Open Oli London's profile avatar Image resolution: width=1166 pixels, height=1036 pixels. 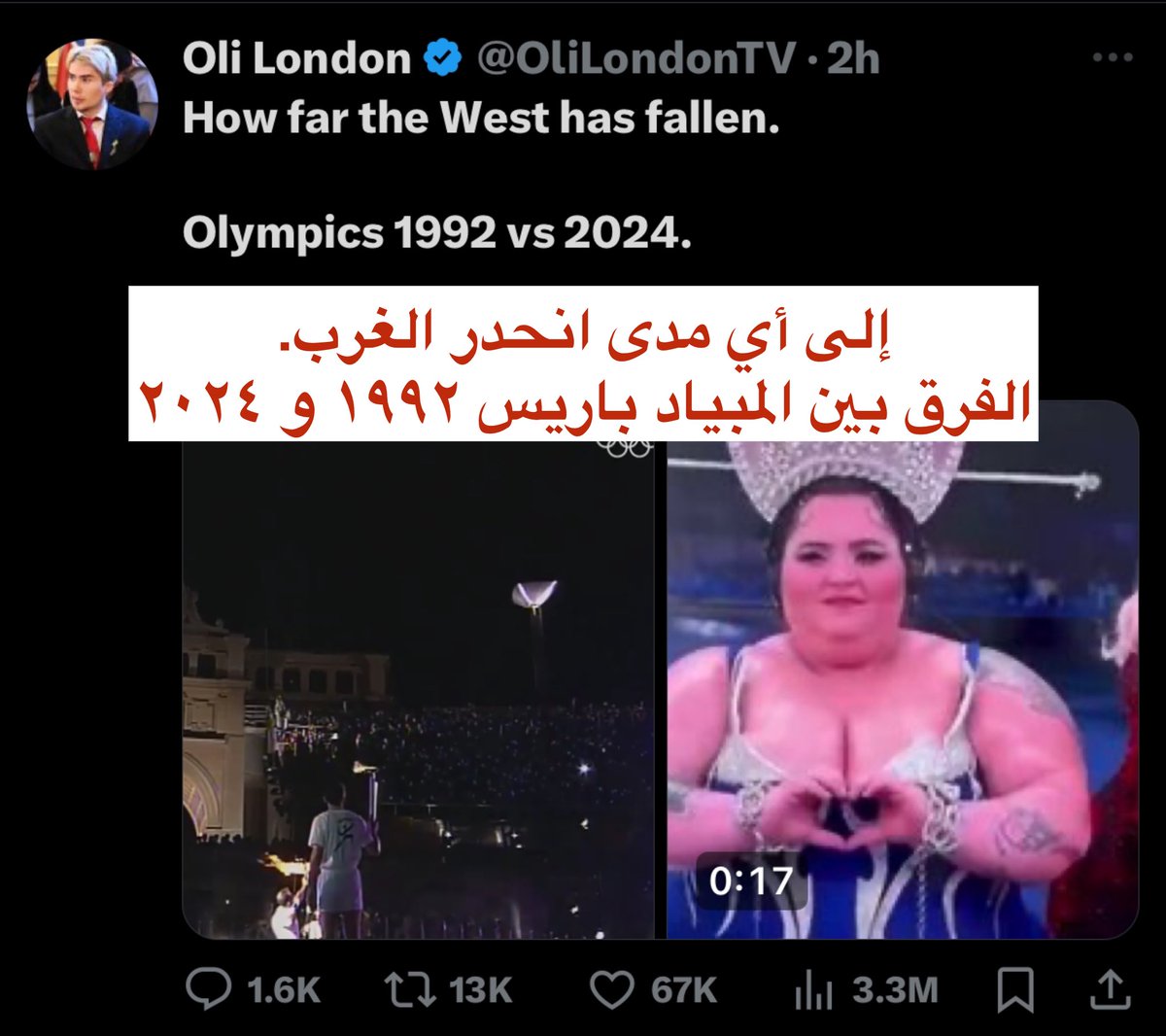pos(94,104)
